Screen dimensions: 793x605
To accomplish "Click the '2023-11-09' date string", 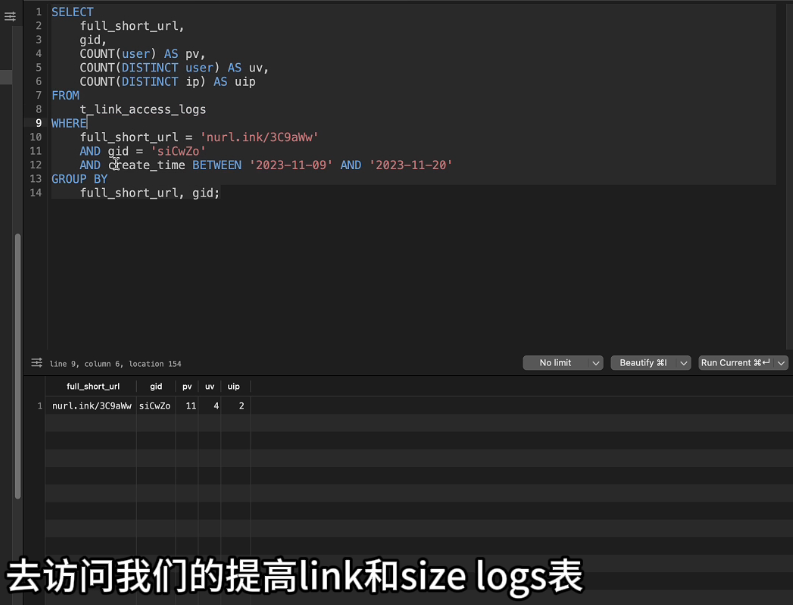I will [x=291, y=165].
